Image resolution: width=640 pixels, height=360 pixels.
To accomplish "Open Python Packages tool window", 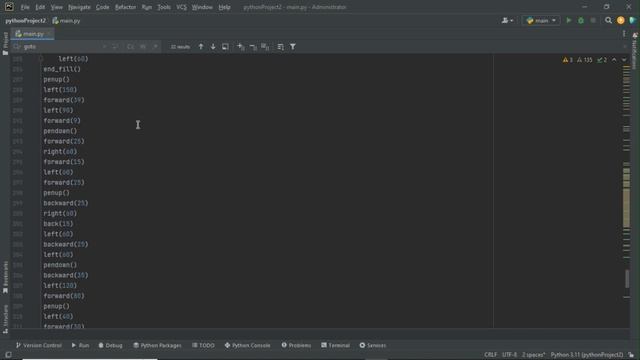I will 157,345.
